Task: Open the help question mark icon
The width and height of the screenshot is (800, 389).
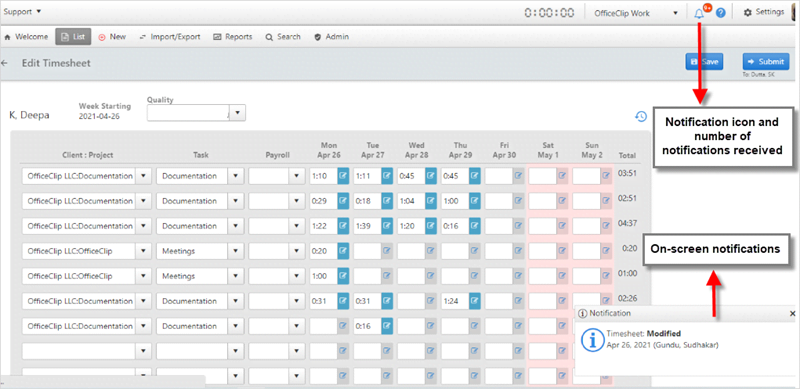Action: [x=720, y=13]
